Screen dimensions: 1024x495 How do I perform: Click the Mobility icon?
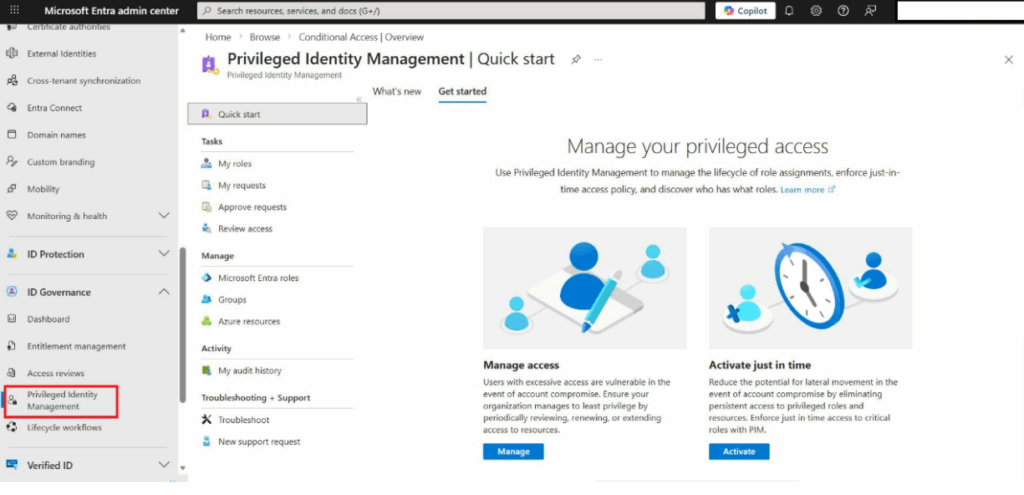click(12, 189)
